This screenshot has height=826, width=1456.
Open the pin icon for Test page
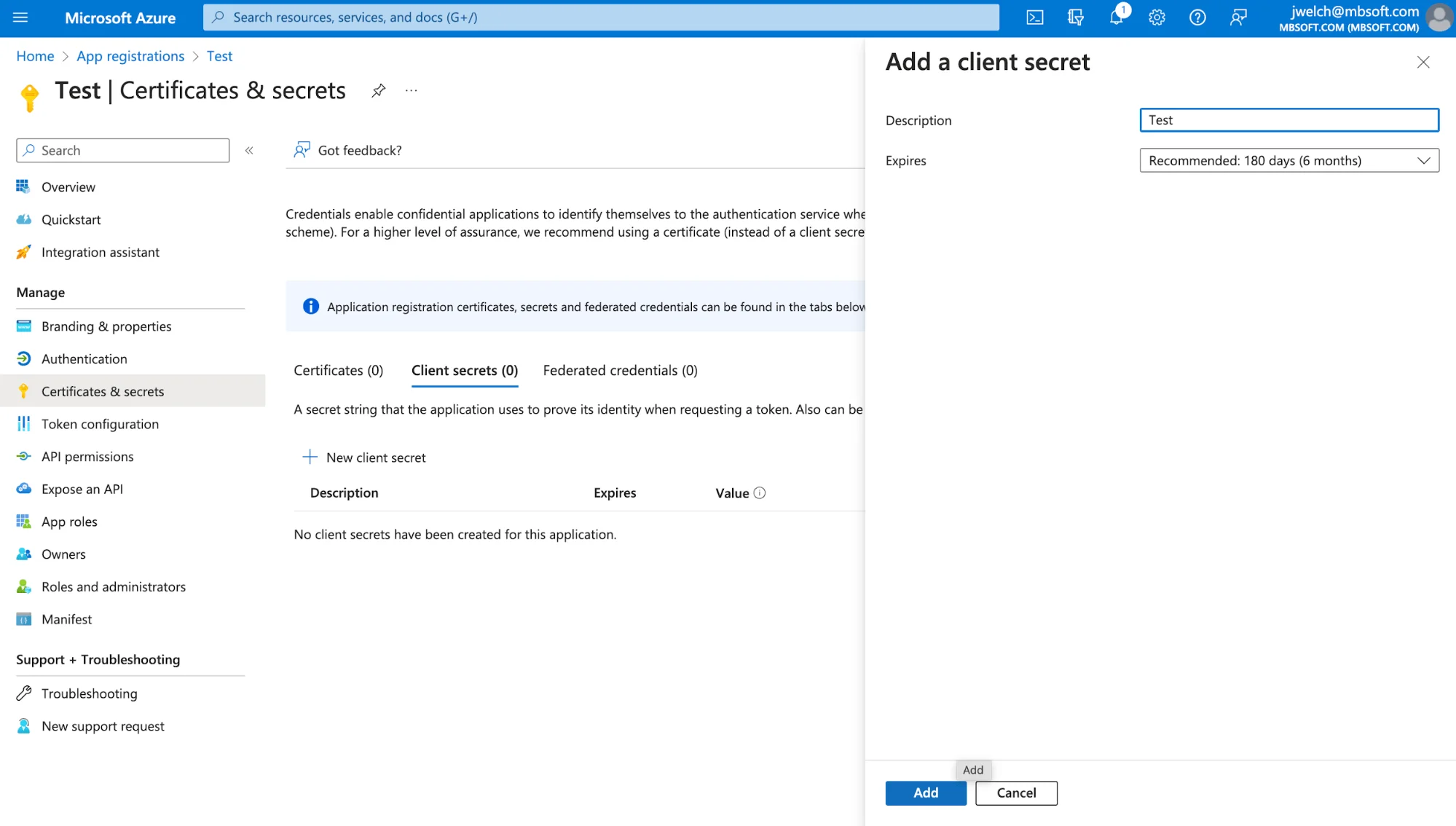pyautogui.click(x=378, y=91)
